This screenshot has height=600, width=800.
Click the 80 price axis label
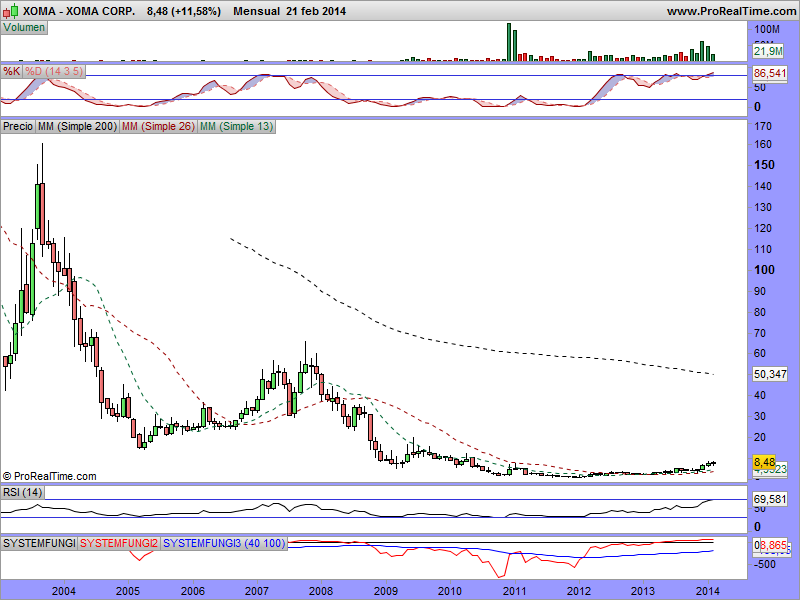point(760,312)
